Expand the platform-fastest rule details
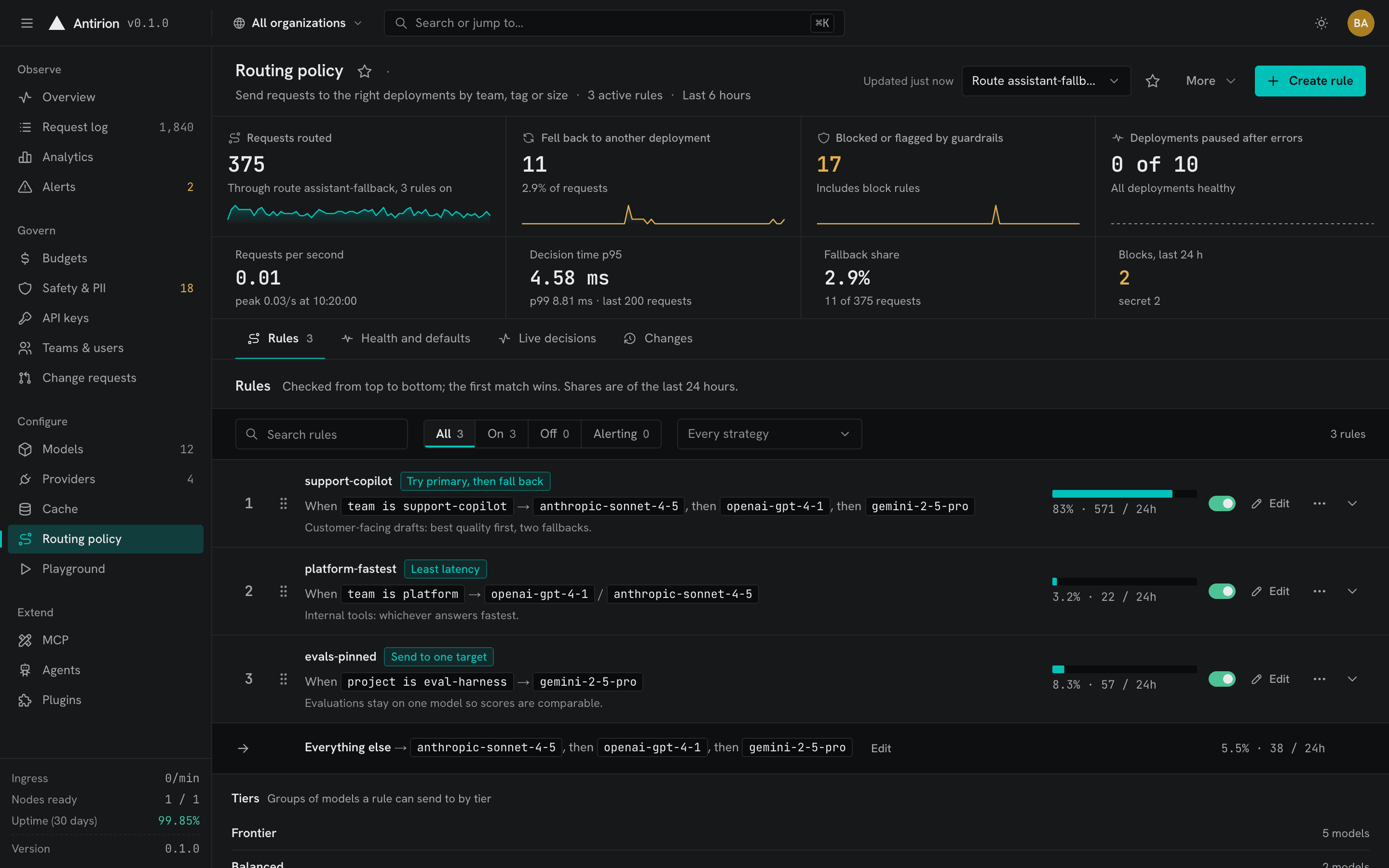Screen dimensions: 1389x868 pos(1352,591)
